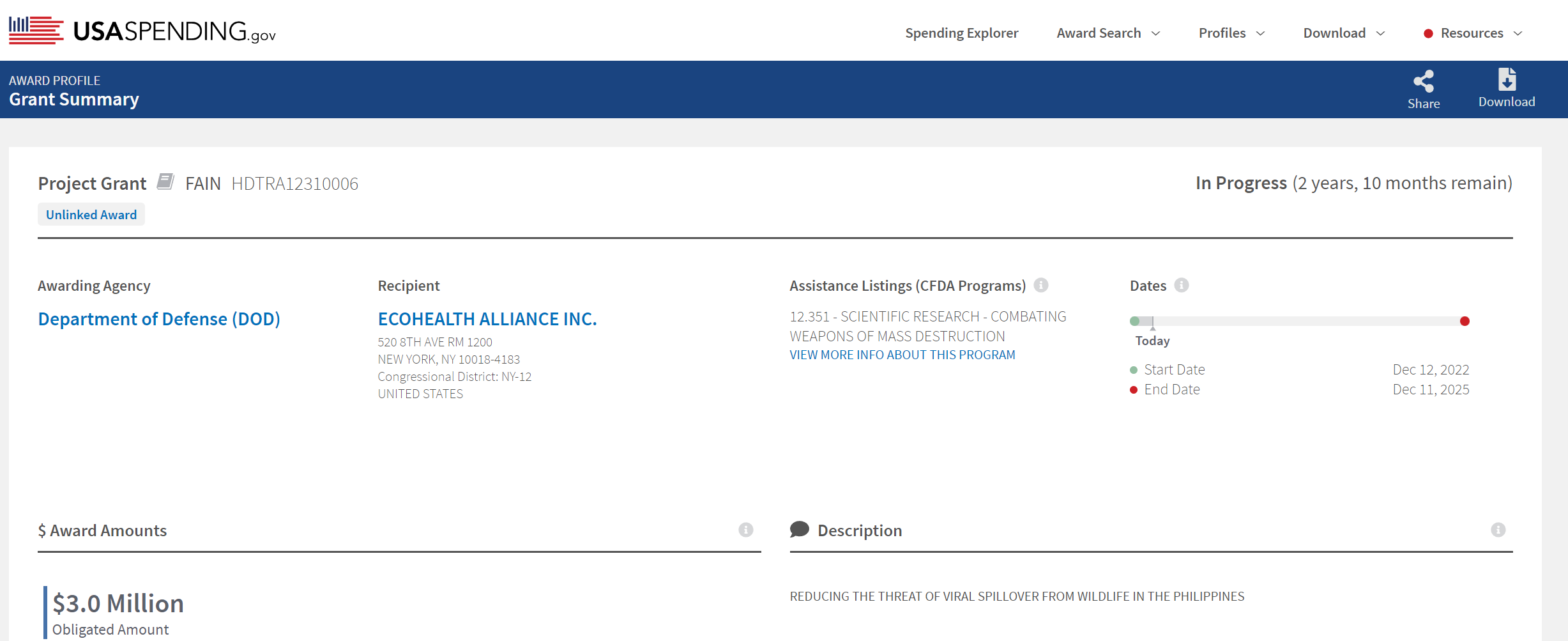Viewport: 1568px width, 641px height.
Task: Open the Resources menu label
Action: coord(1472,33)
